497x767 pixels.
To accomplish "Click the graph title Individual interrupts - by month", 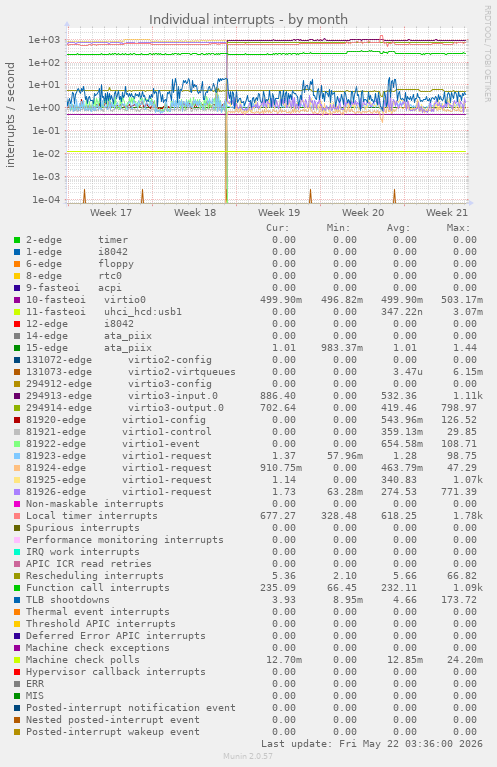I will pyautogui.click(x=248, y=20).
